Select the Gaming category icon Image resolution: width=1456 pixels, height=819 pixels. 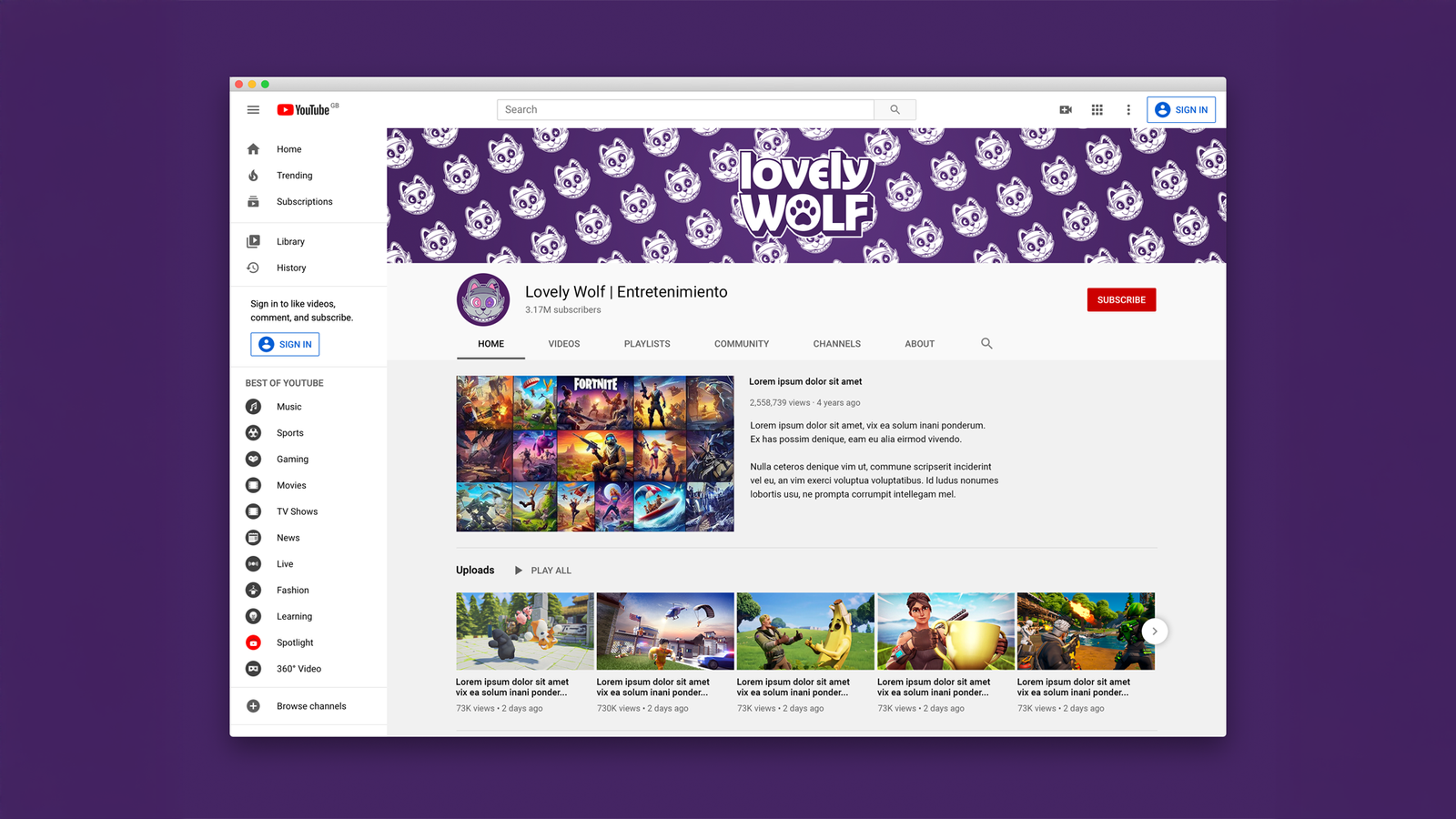(x=254, y=460)
